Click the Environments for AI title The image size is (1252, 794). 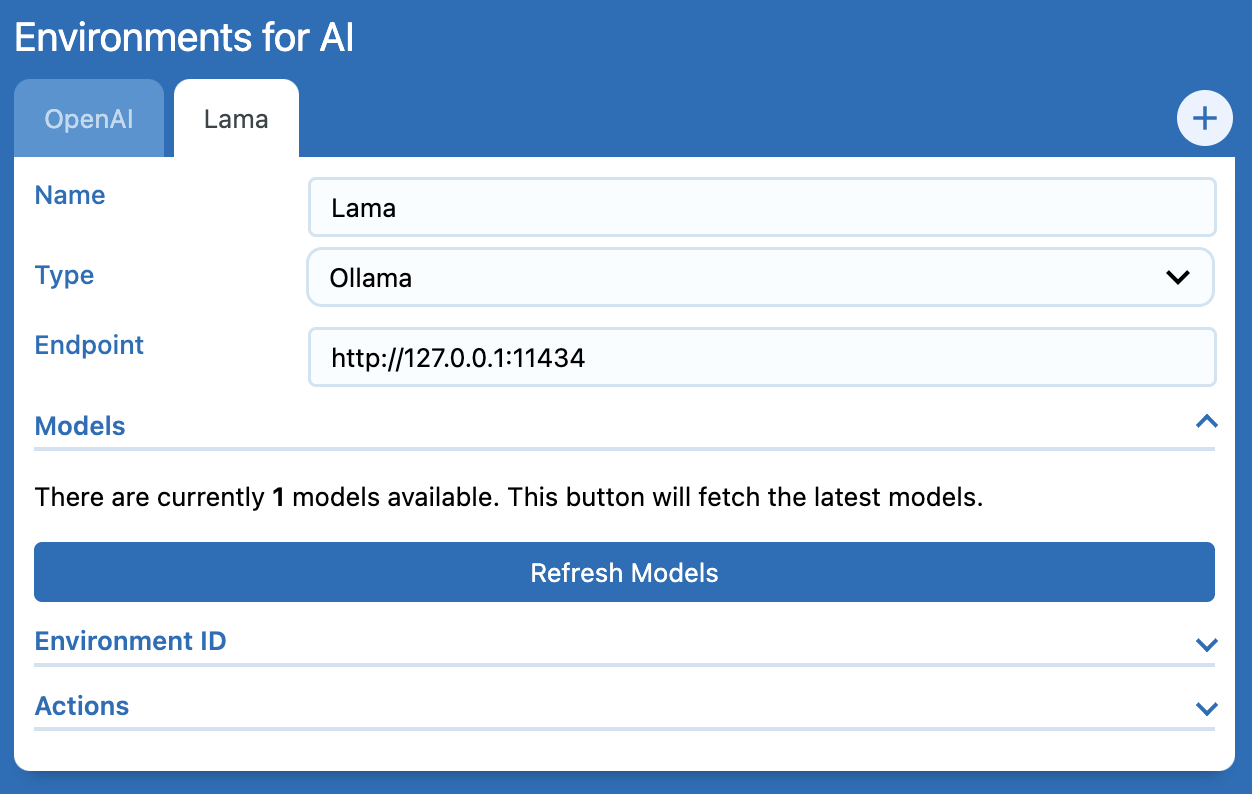pyautogui.click(x=185, y=37)
